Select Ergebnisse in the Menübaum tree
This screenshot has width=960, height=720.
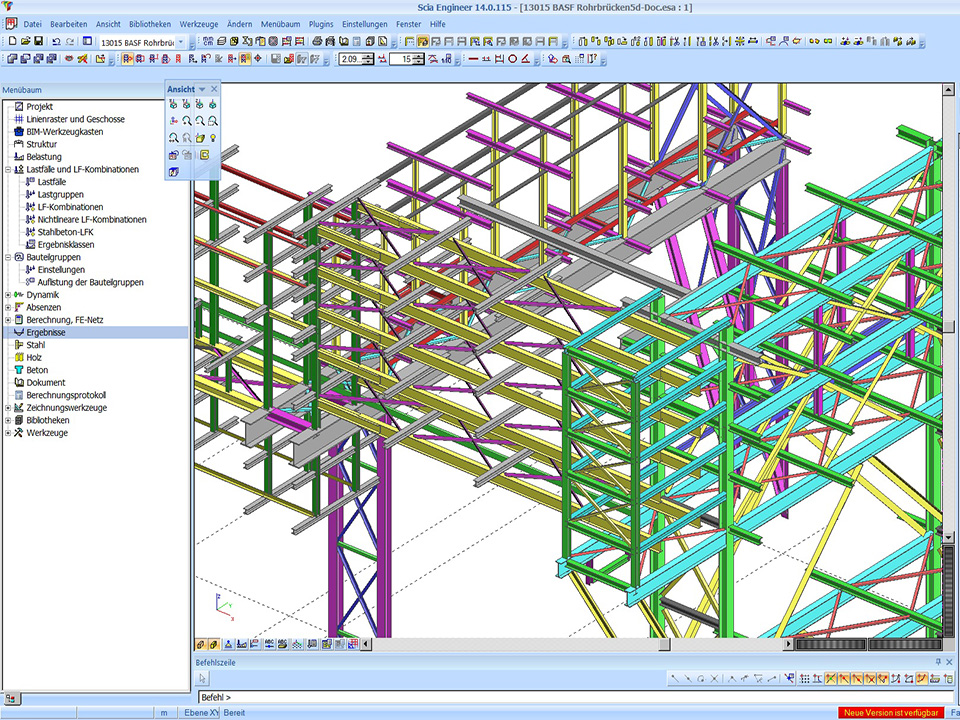(x=46, y=332)
